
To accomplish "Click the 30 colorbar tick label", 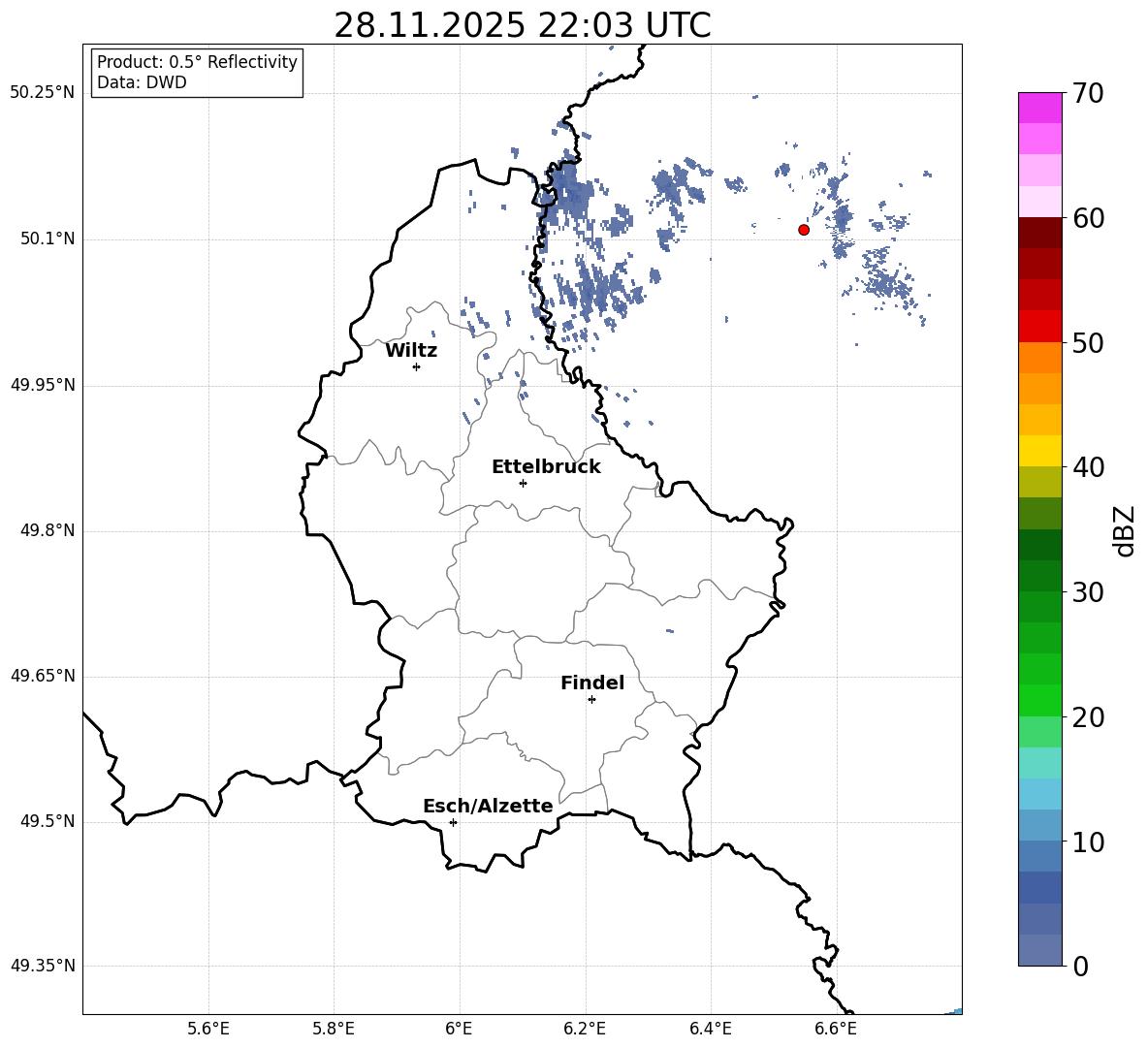I will (1088, 592).
